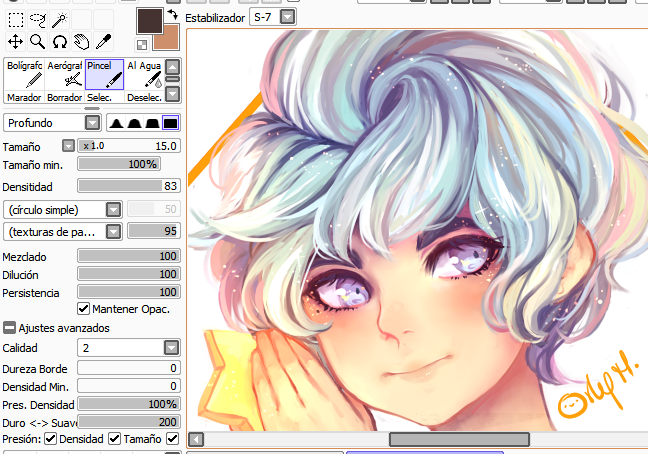Toggle the last pressure checkbox after Tamaño
This screenshot has width=648, height=454.
[x=172, y=439]
